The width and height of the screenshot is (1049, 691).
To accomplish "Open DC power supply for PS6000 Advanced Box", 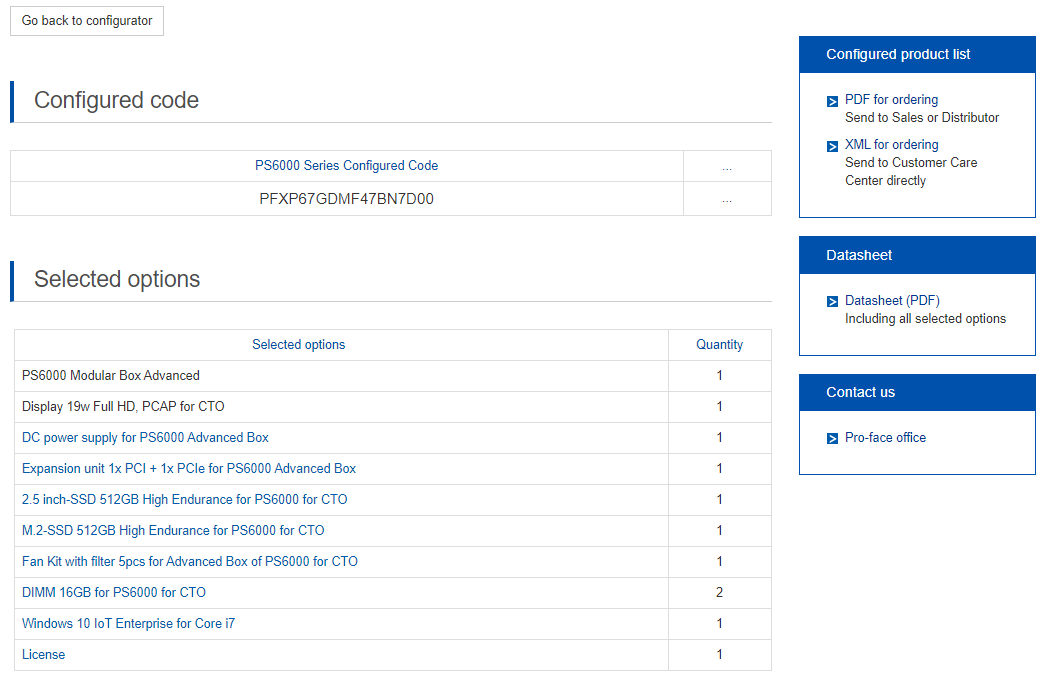I will (145, 437).
